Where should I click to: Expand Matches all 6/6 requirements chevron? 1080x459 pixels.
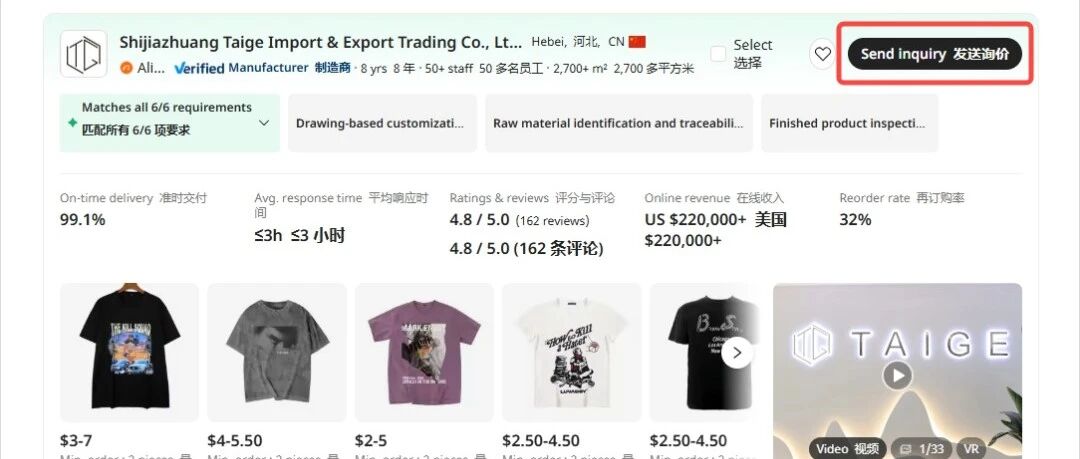[264, 123]
